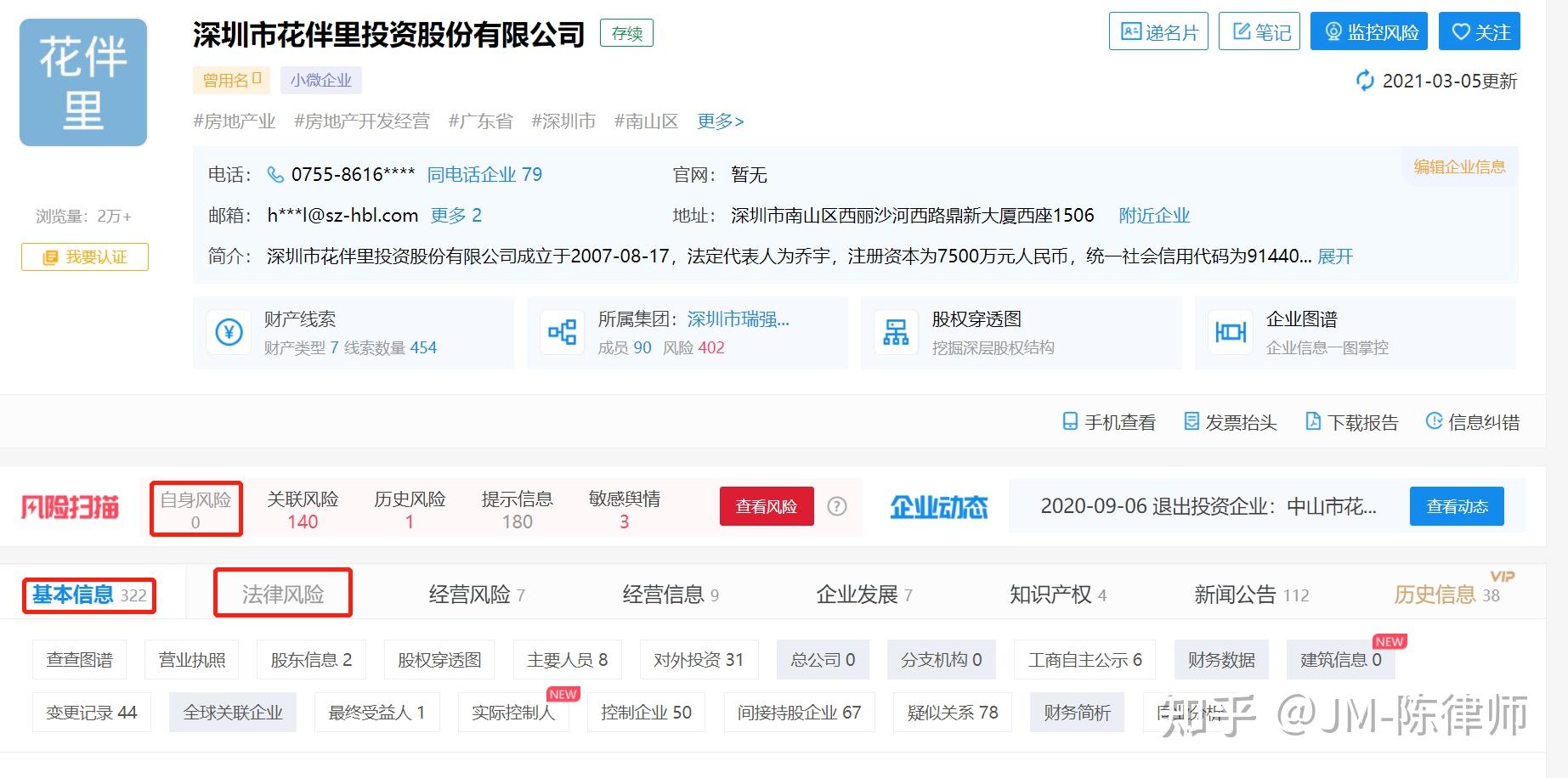Open the 财产线索 card title
The height and width of the screenshot is (778, 1568).
coord(300,319)
